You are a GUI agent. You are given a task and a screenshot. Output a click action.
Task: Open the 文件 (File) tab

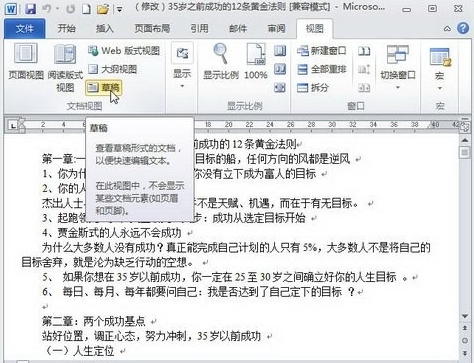pyautogui.click(x=24, y=29)
